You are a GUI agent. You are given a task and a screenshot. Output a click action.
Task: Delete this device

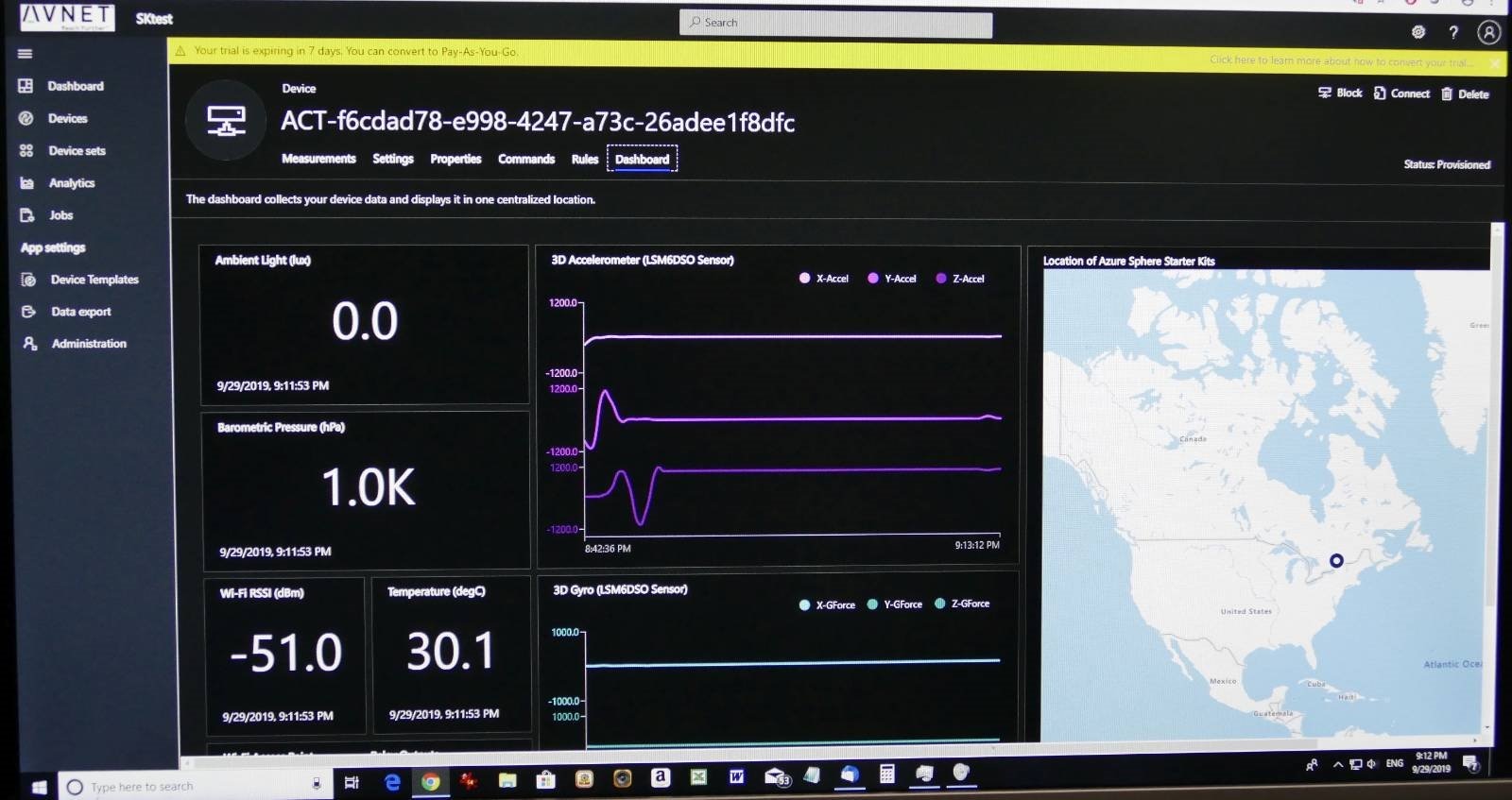point(1465,94)
